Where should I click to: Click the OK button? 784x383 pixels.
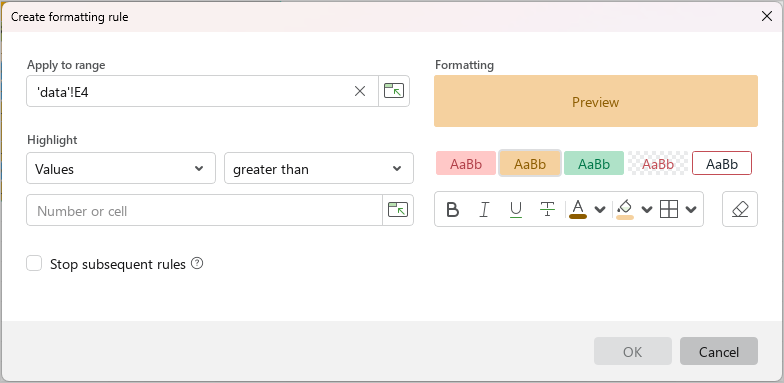(x=633, y=351)
